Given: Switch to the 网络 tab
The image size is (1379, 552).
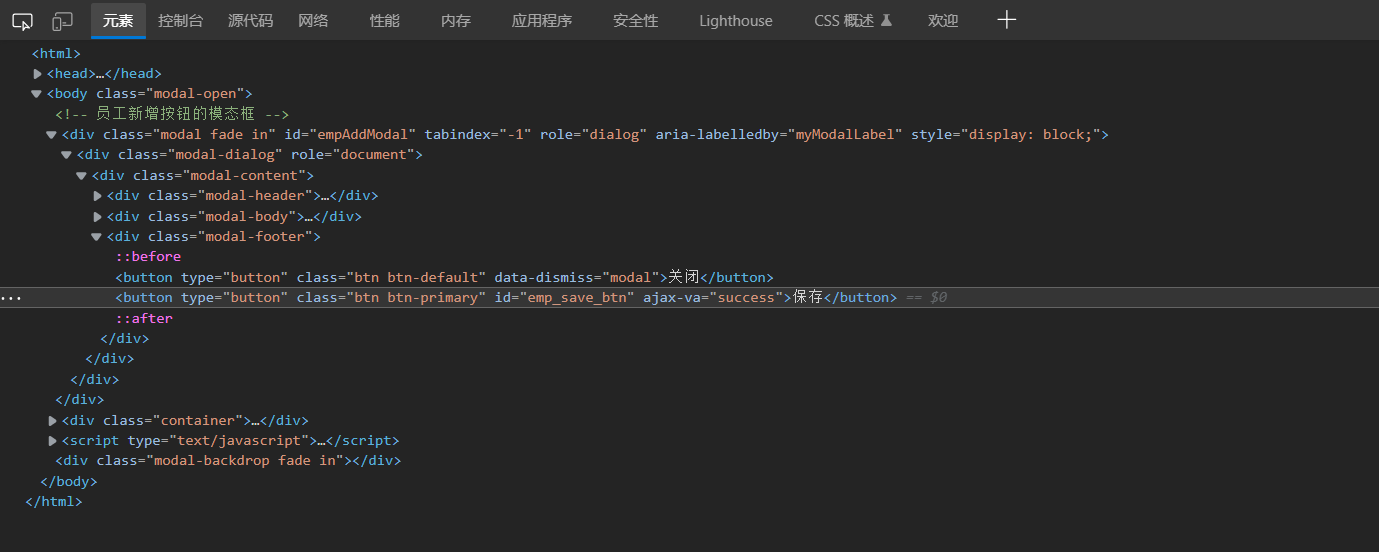Looking at the screenshot, I should click(x=313, y=20).
